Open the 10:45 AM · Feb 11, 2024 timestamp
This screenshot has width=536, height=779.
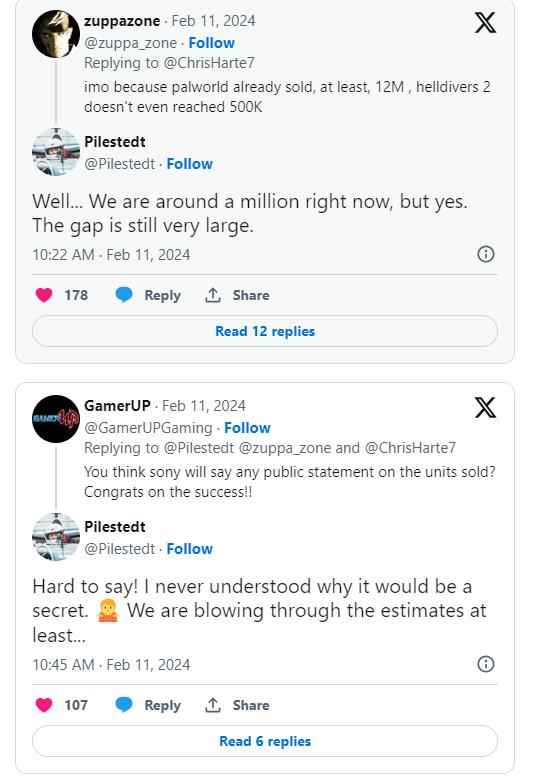(x=111, y=665)
